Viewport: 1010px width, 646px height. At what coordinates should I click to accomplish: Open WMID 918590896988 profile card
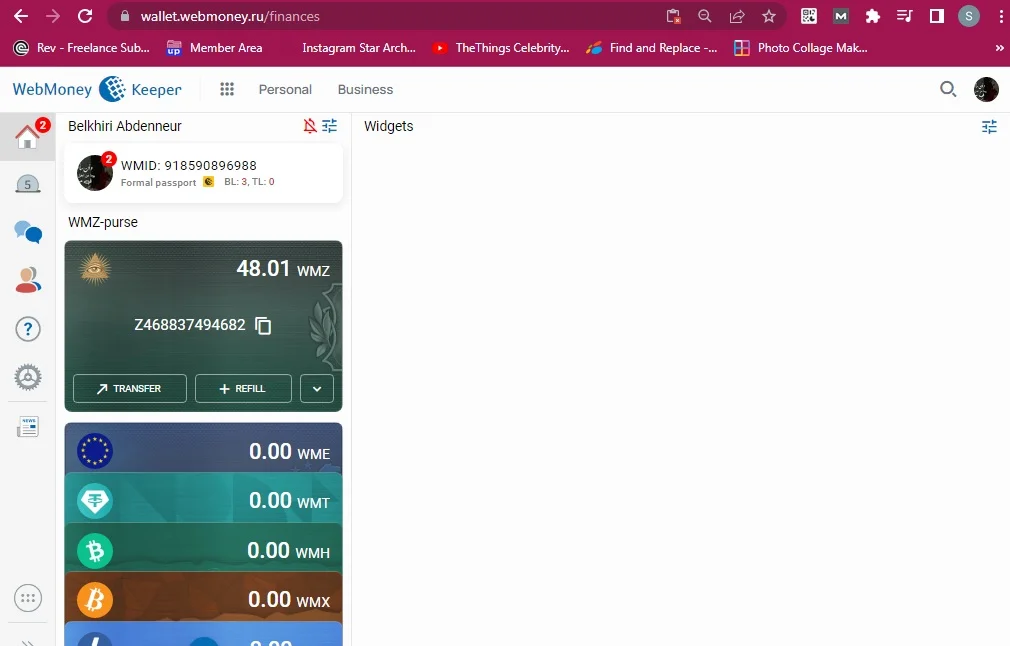pyautogui.click(x=204, y=173)
